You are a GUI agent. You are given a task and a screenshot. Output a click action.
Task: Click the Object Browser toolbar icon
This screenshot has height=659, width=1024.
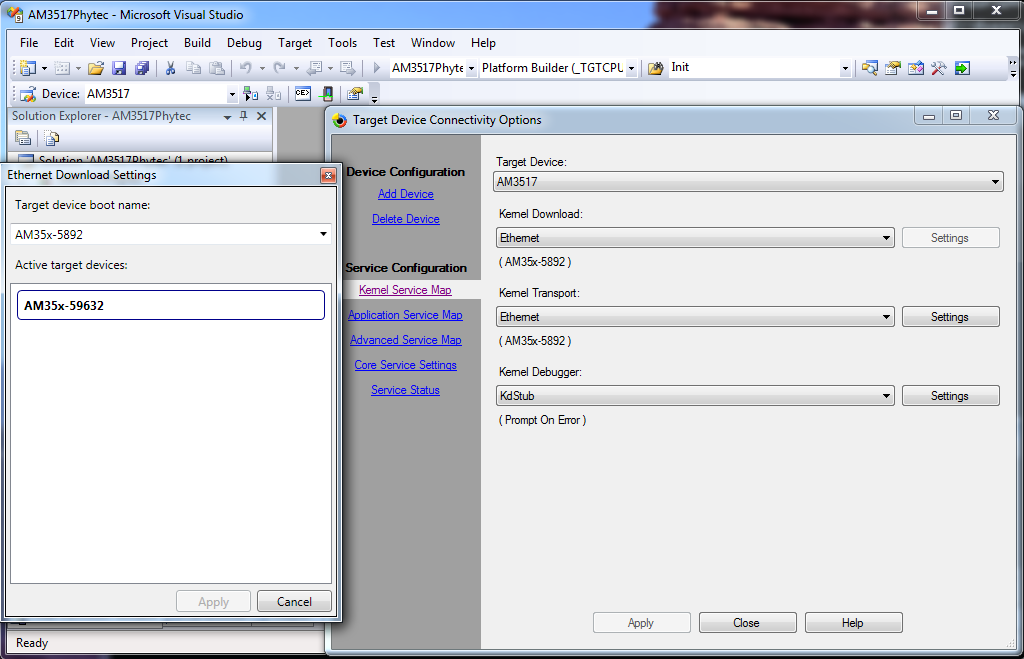point(916,68)
